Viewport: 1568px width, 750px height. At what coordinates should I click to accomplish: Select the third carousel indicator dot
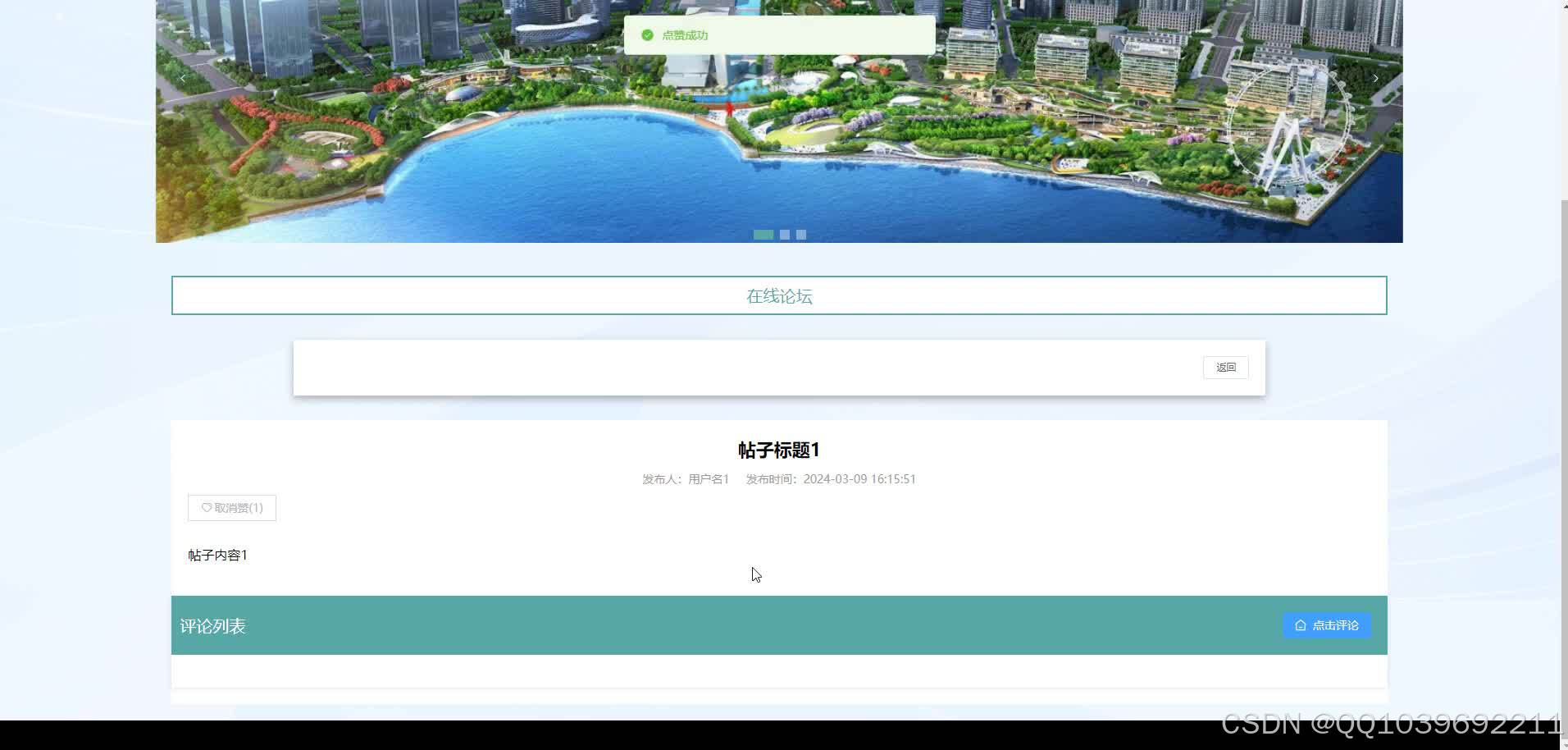(x=801, y=234)
